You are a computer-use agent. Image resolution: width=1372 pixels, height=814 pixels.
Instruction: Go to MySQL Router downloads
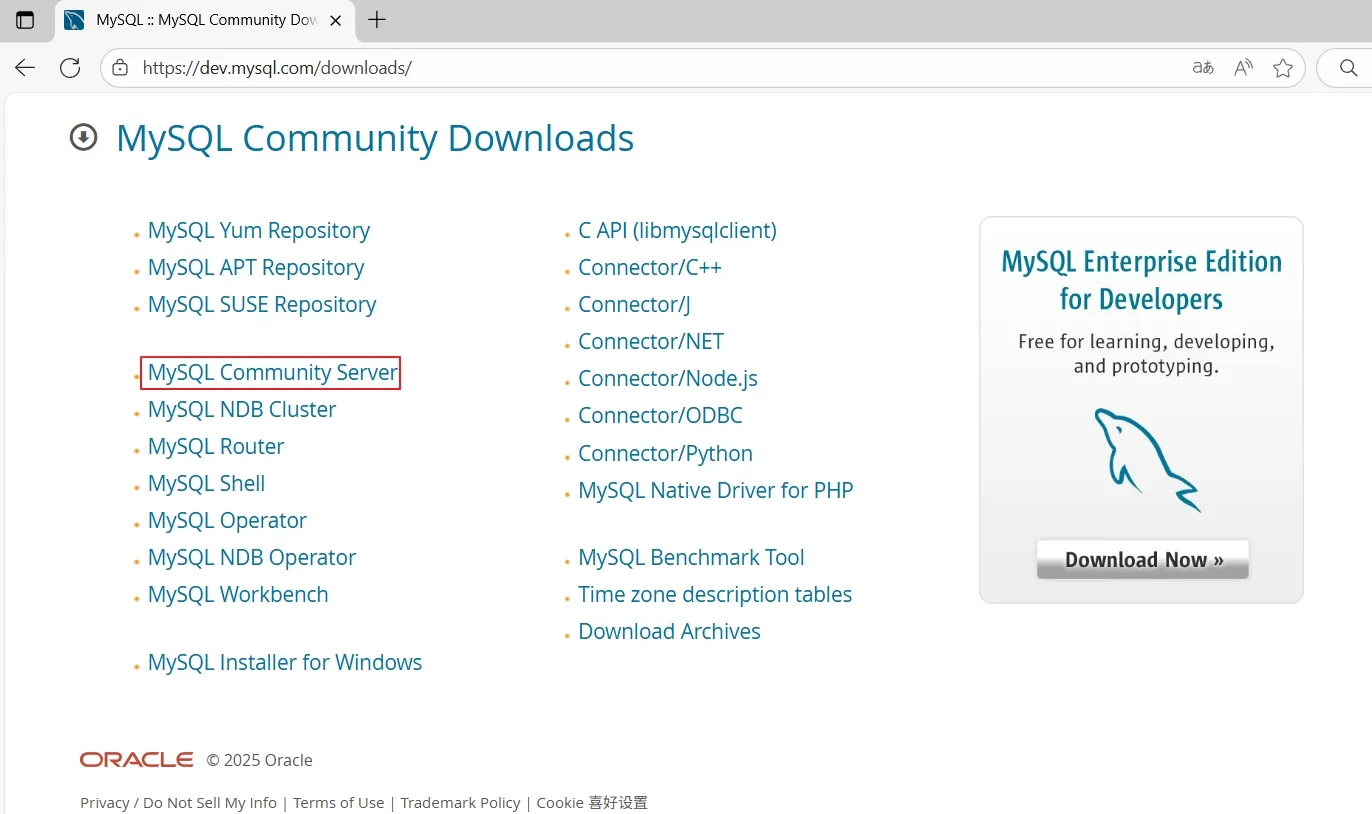pyautogui.click(x=216, y=446)
